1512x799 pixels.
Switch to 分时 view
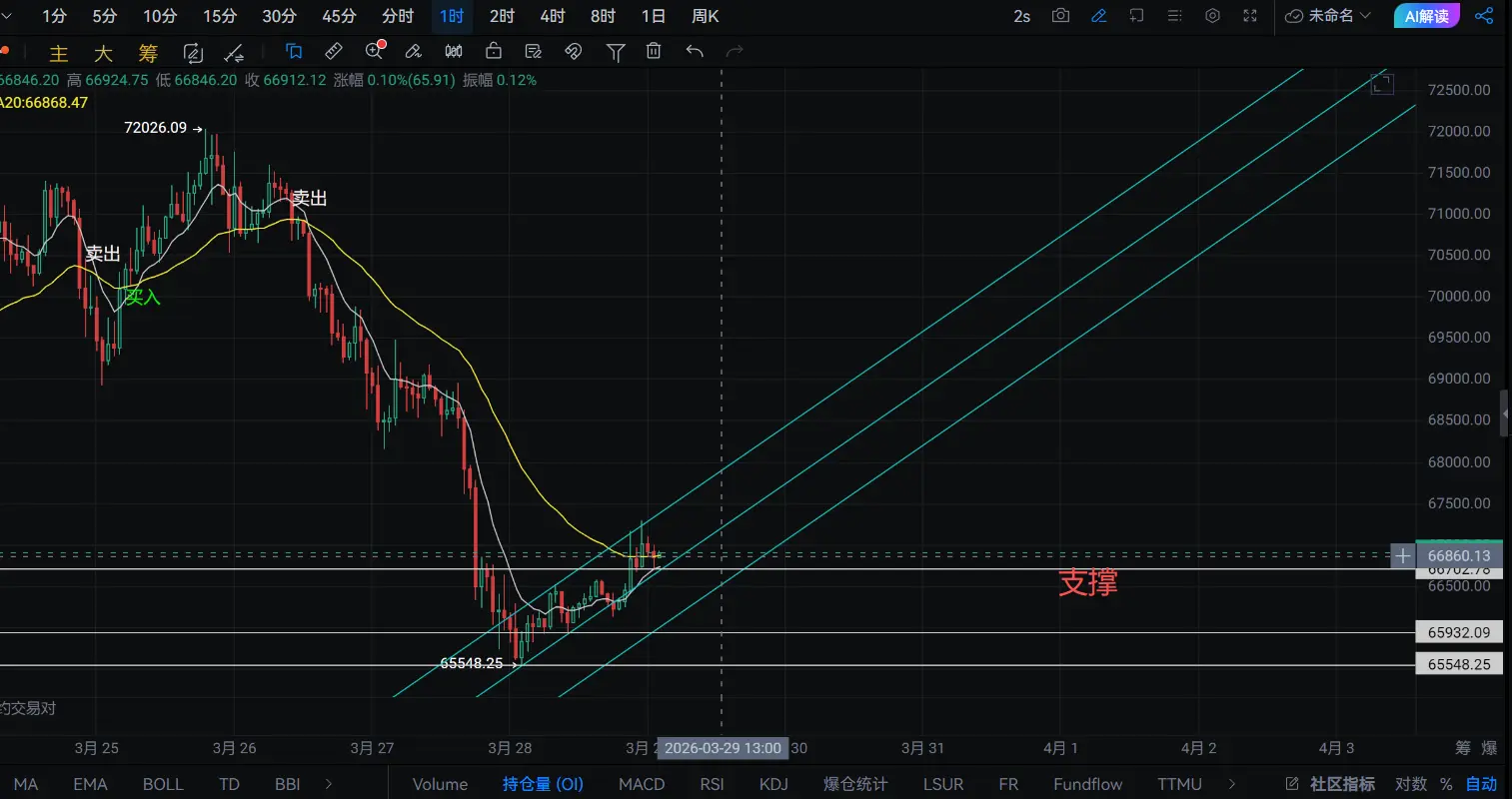click(398, 16)
